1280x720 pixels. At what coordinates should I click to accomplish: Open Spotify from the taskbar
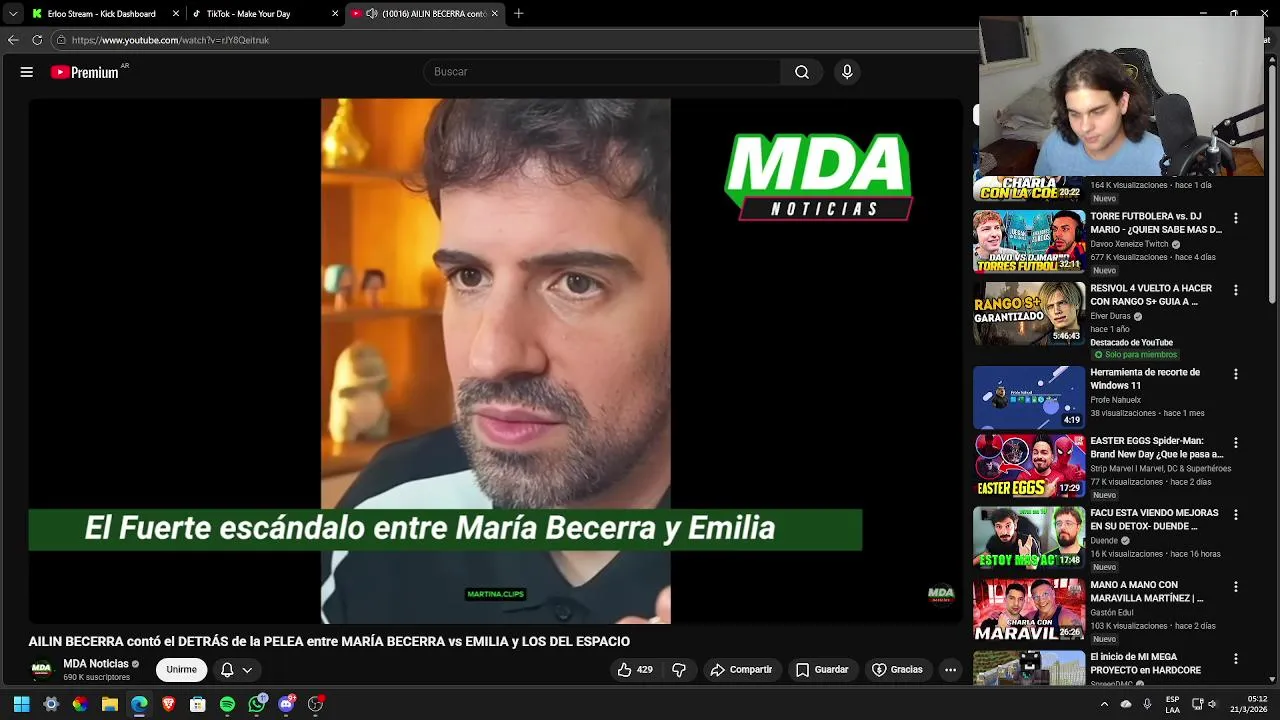pyautogui.click(x=227, y=704)
